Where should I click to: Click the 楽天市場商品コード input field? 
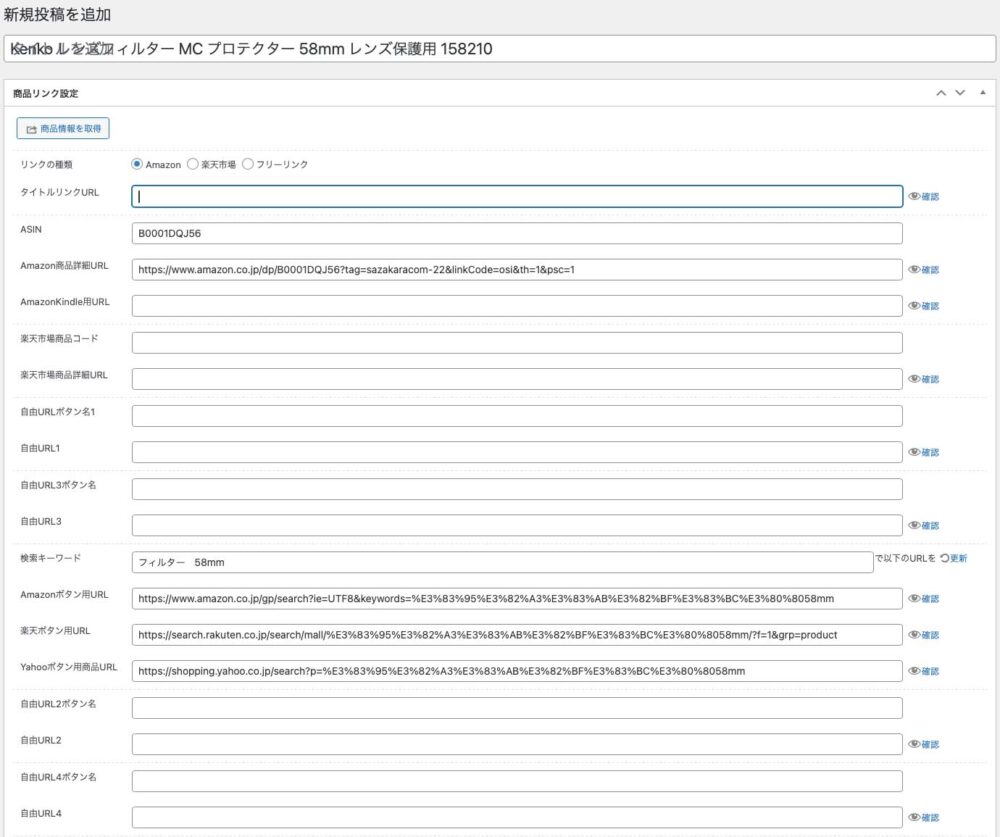517,343
